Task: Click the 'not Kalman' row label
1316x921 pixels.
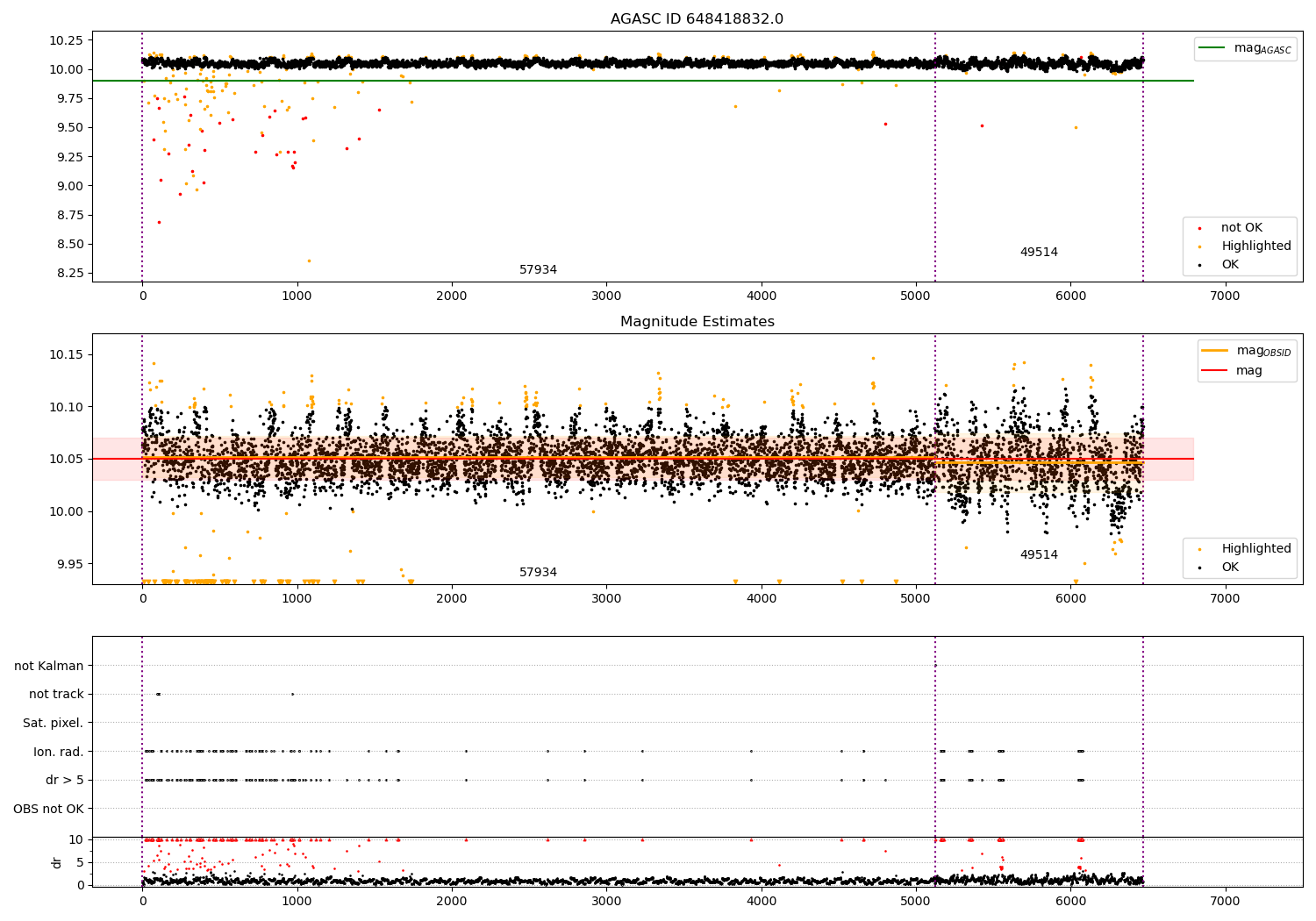Action: click(x=49, y=666)
